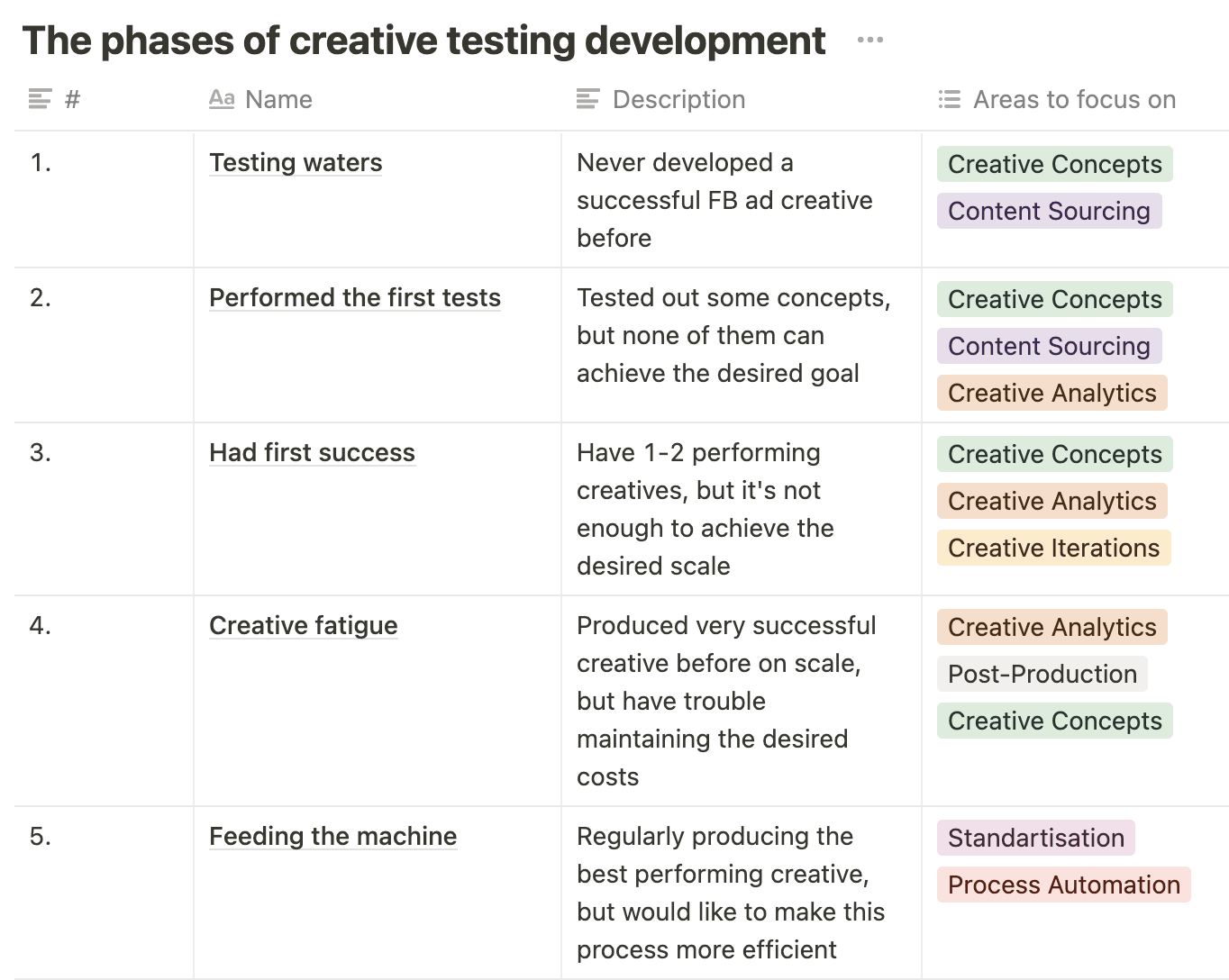Click the Post-Production tag in row 4

1042,674
